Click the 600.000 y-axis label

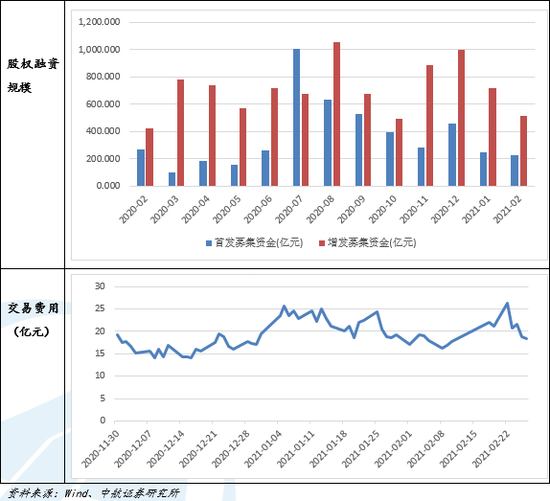pos(103,104)
